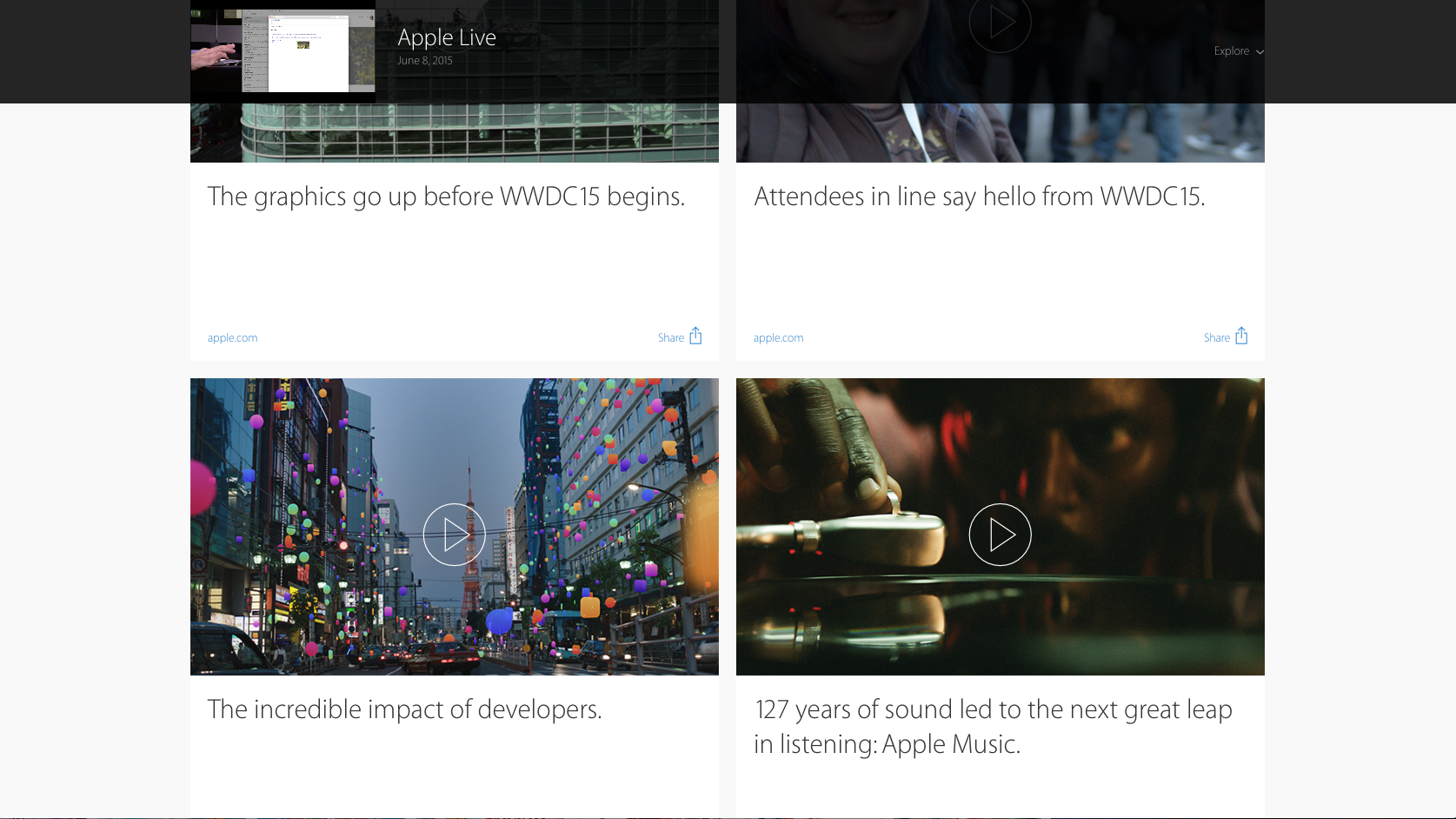Click share icon on graphics card

click(x=695, y=336)
